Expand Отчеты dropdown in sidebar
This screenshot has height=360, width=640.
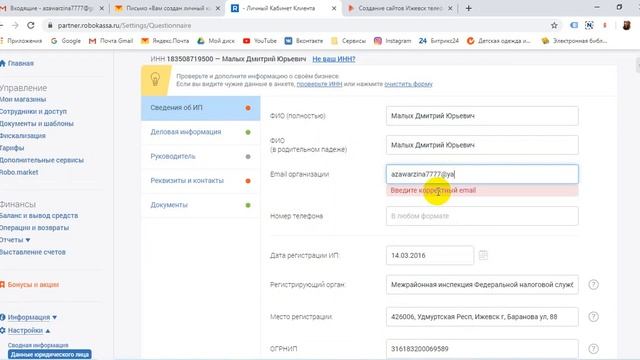(x=15, y=240)
